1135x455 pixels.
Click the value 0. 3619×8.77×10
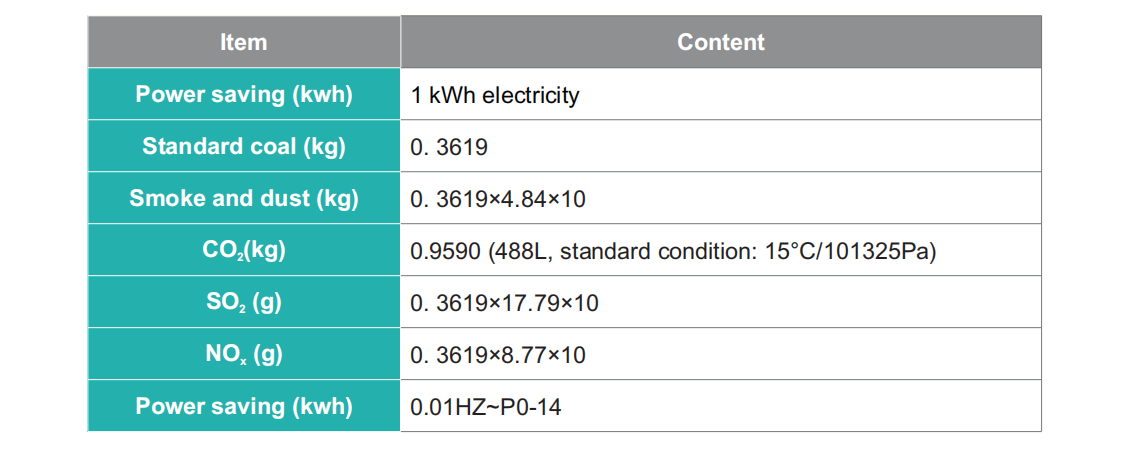point(498,356)
